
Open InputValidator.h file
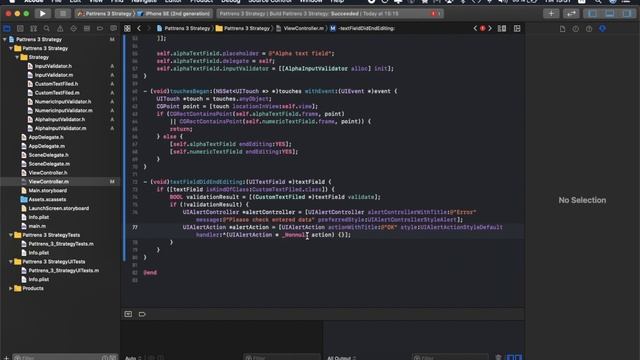pos(53,66)
